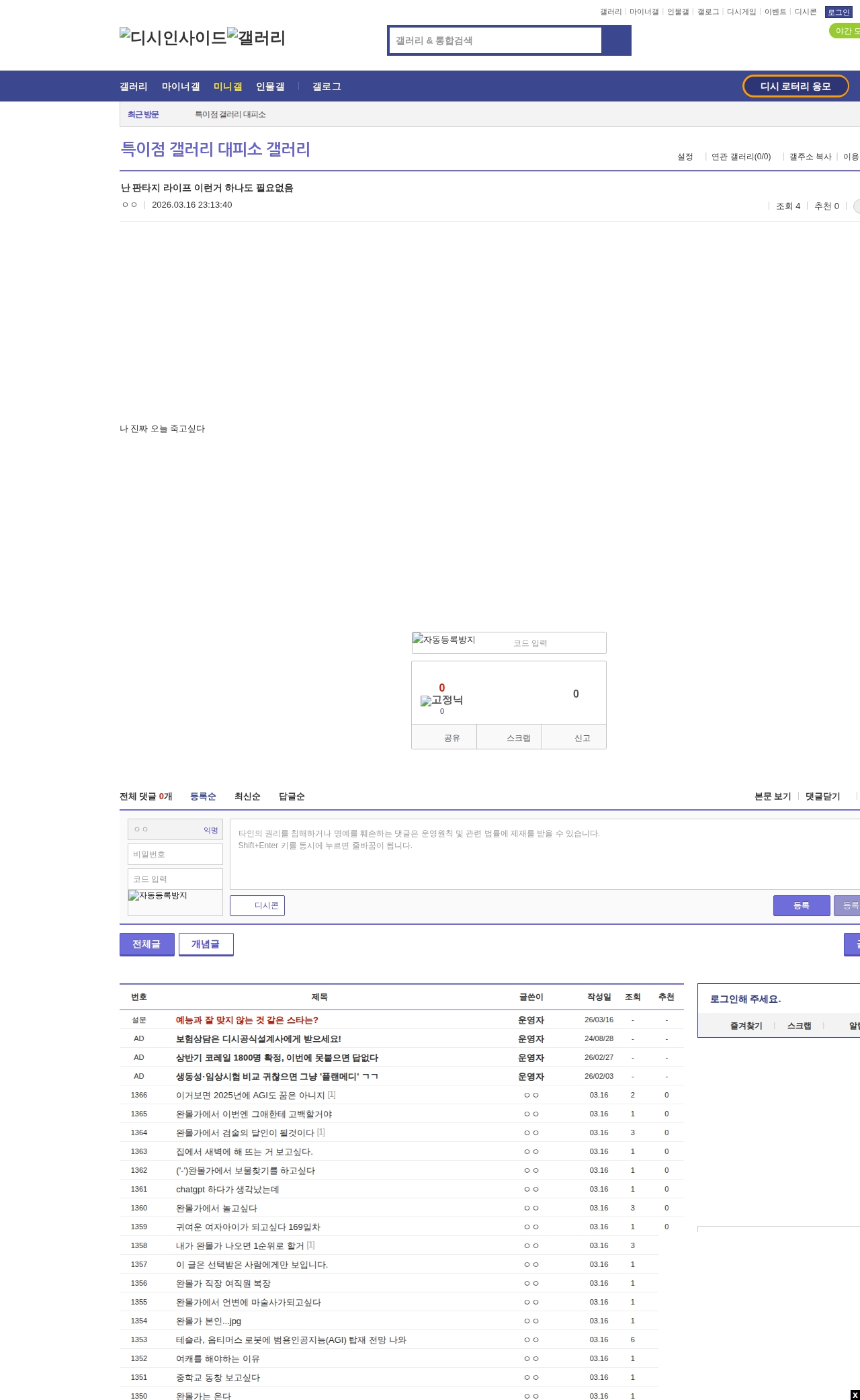Click the 디시 로터리 응모 banner button
The width and height of the screenshot is (860, 1400).
click(795, 86)
